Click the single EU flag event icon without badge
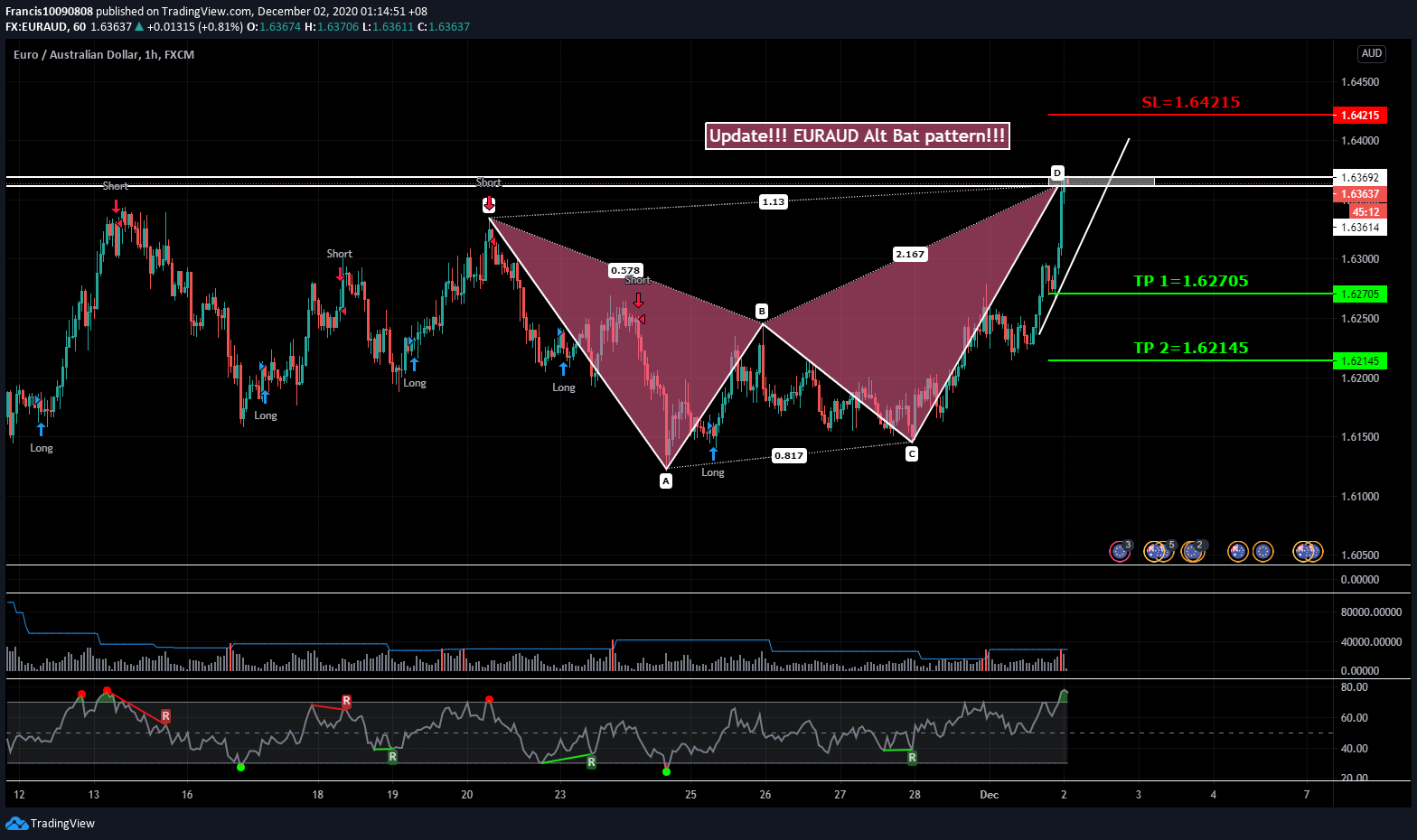This screenshot has width=1417, height=840. point(1263,551)
